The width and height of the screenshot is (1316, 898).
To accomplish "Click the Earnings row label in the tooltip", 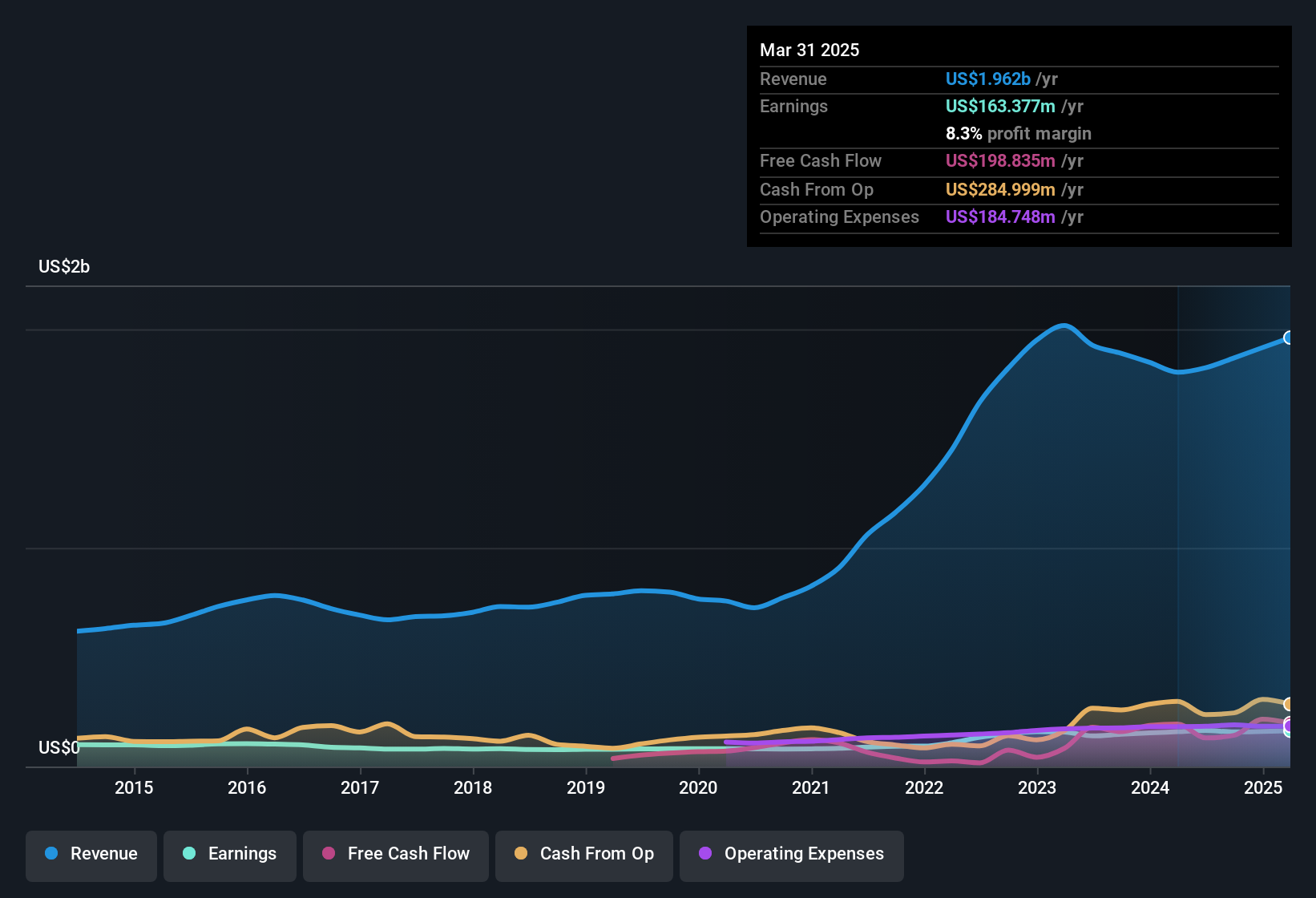I will (793, 107).
